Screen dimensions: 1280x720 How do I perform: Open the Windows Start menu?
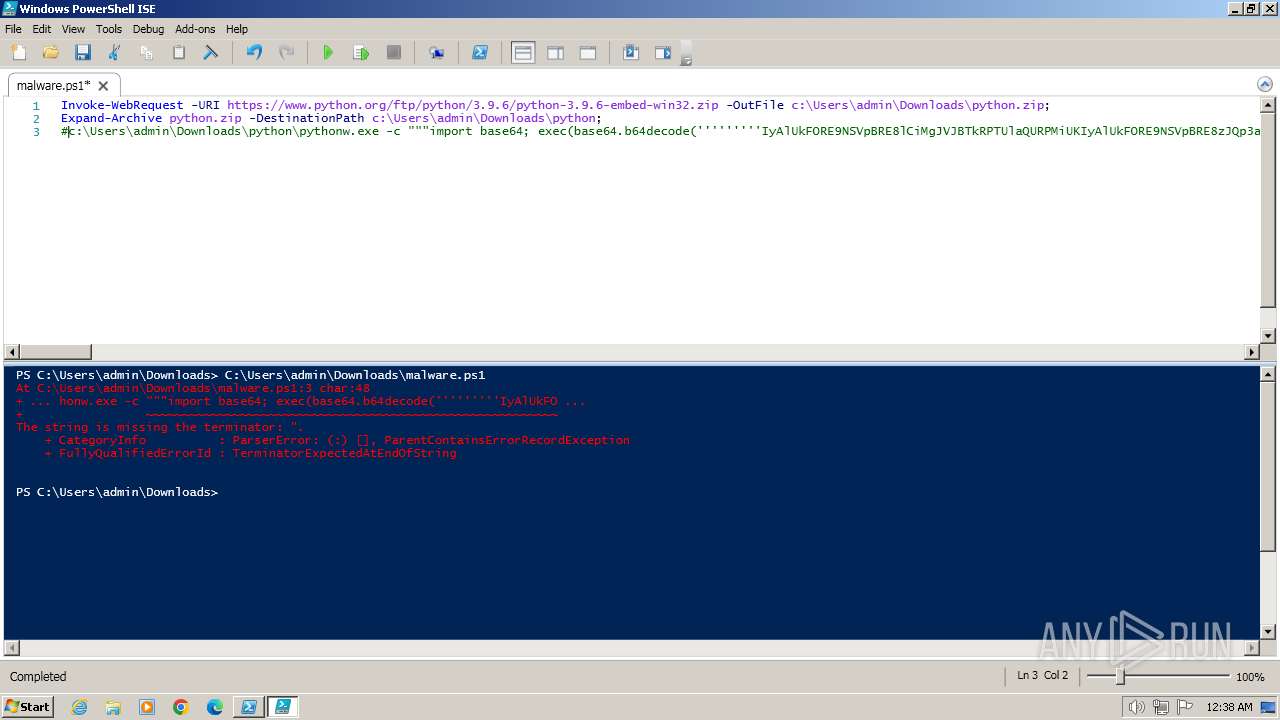point(27,707)
